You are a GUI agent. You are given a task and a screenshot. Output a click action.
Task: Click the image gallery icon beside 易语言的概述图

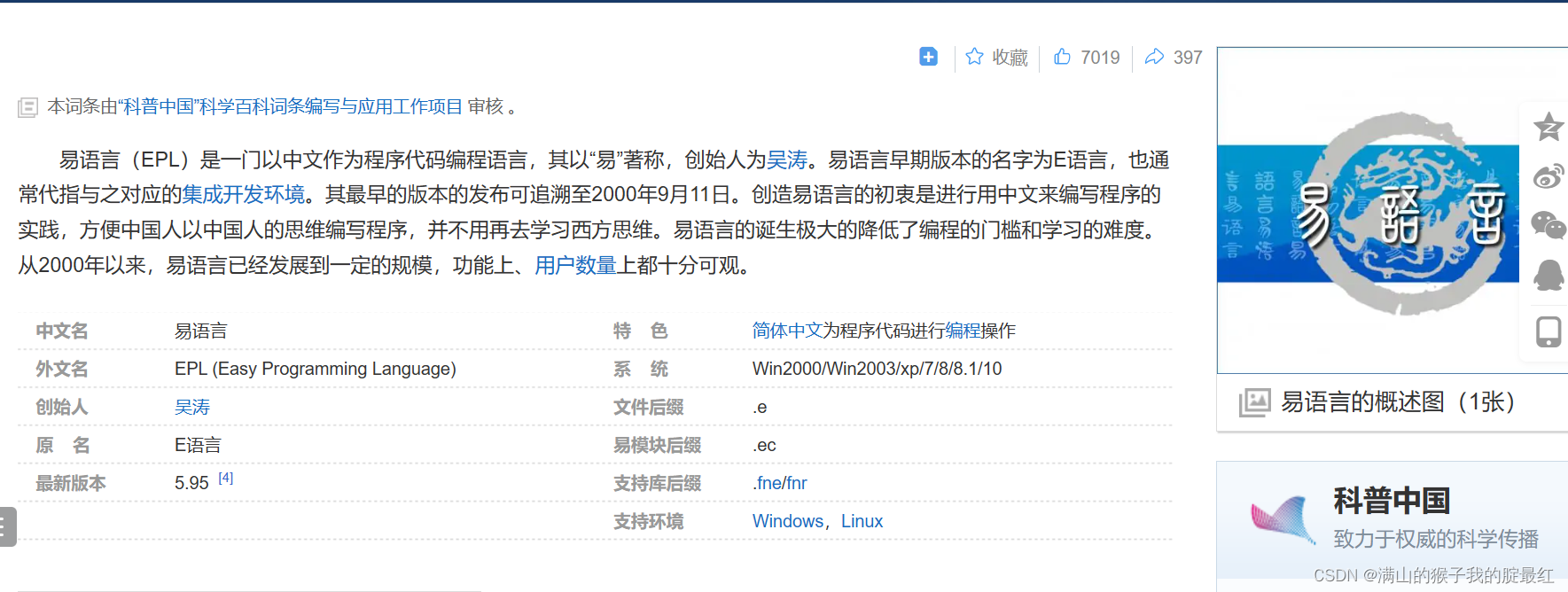point(1254,402)
